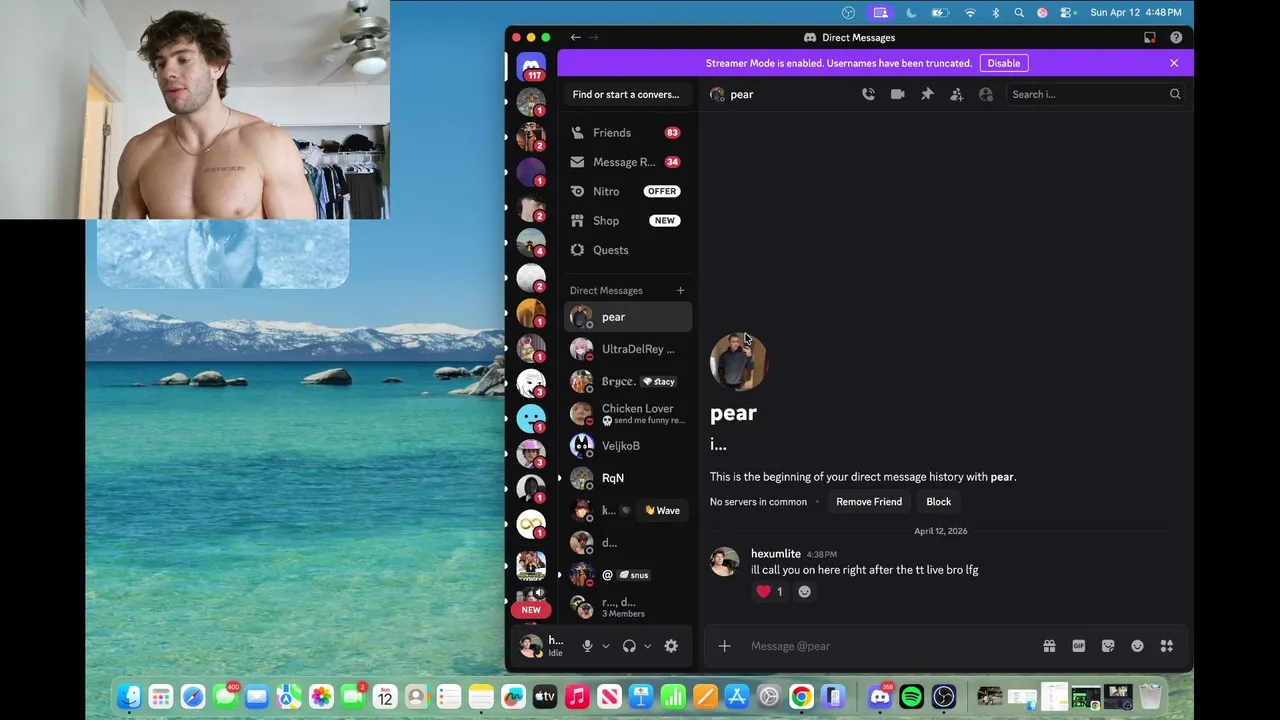Click Find or start a conversation field
This screenshot has width=1280, height=720.
[x=627, y=94]
